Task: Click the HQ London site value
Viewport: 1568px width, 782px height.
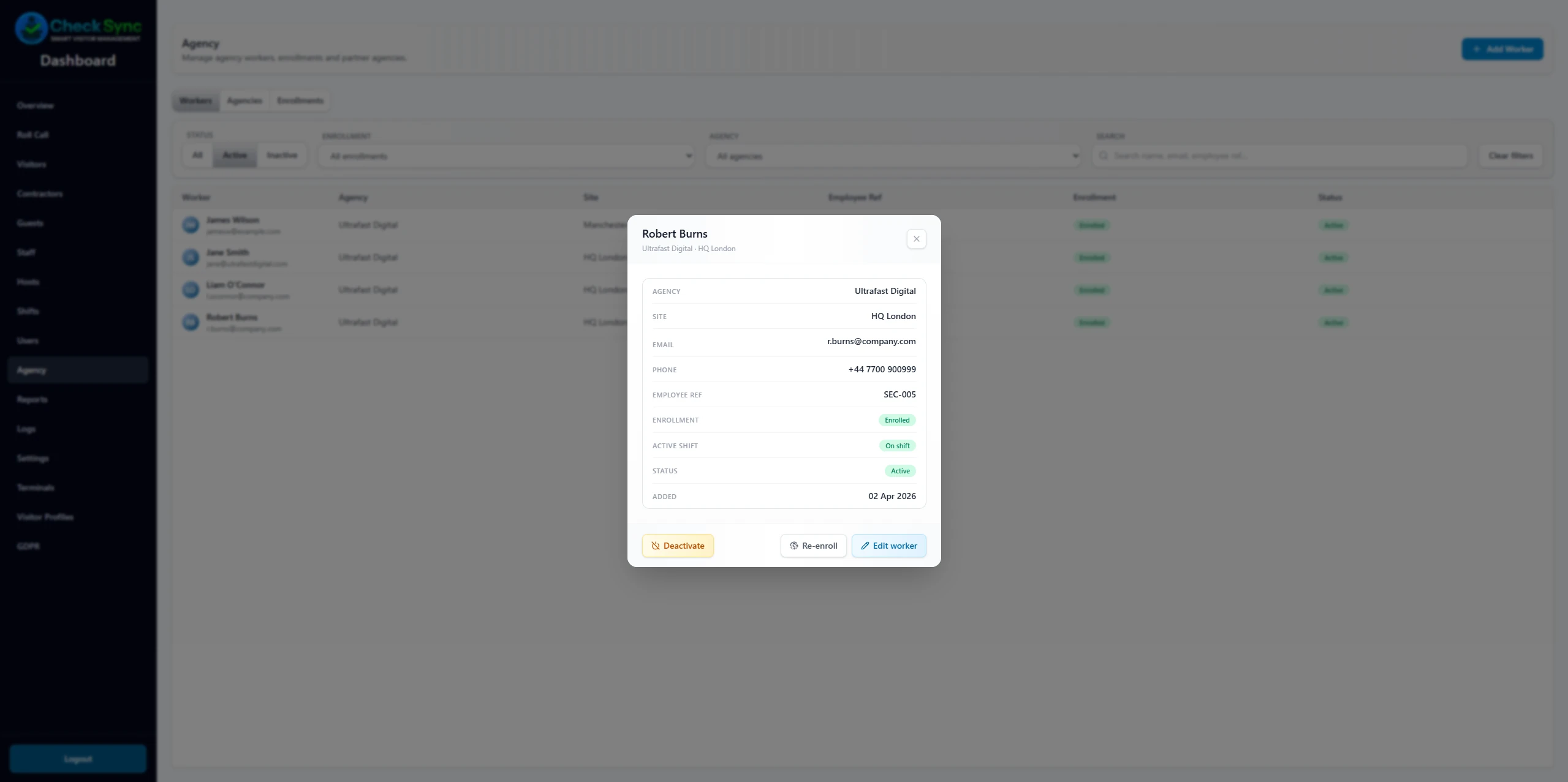Action: click(x=893, y=316)
